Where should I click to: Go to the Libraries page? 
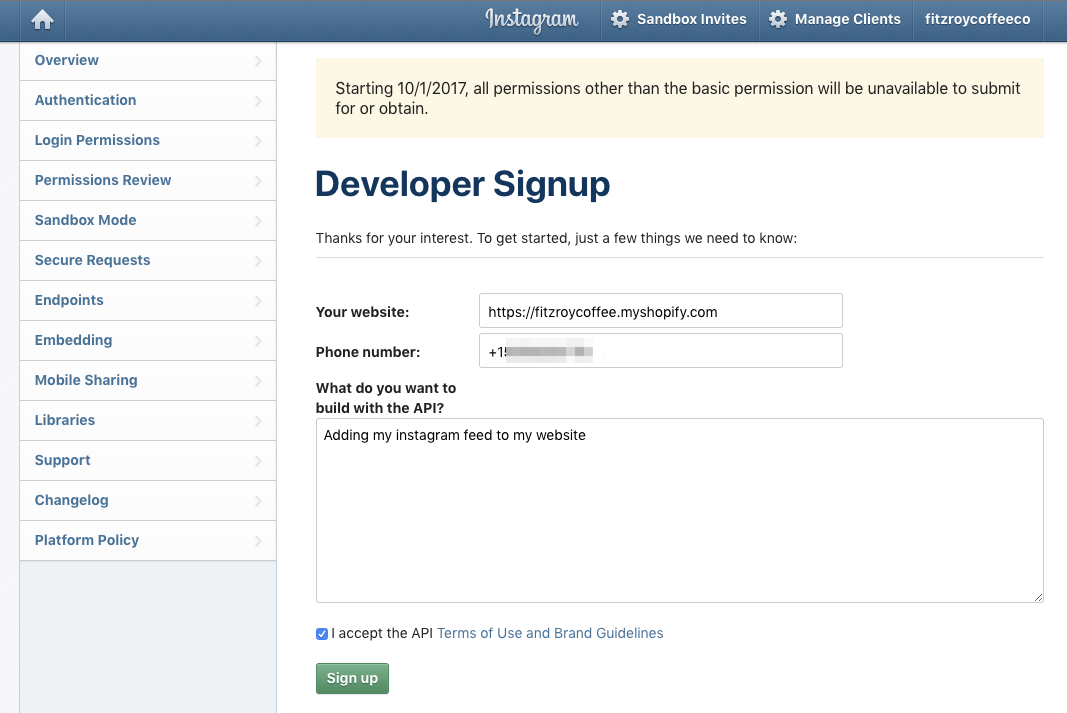coord(148,420)
